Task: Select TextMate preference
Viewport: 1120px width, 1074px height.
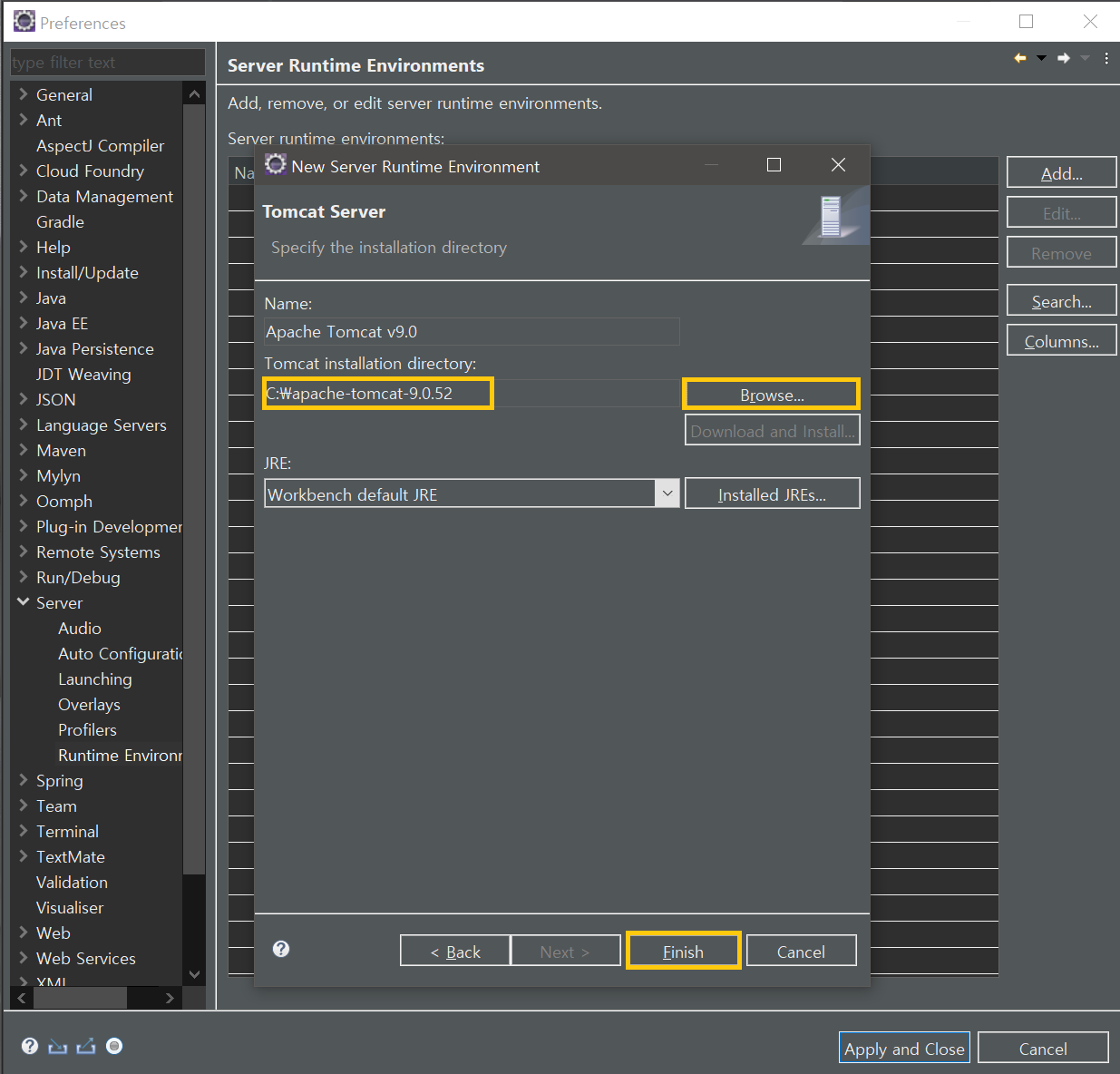Action: (x=70, y=856)
